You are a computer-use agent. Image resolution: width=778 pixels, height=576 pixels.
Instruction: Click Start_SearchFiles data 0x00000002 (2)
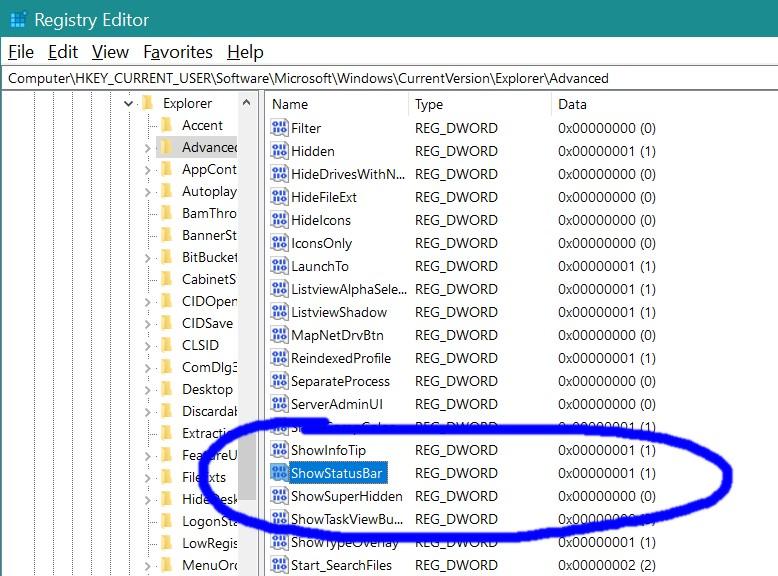click(607, 565)
